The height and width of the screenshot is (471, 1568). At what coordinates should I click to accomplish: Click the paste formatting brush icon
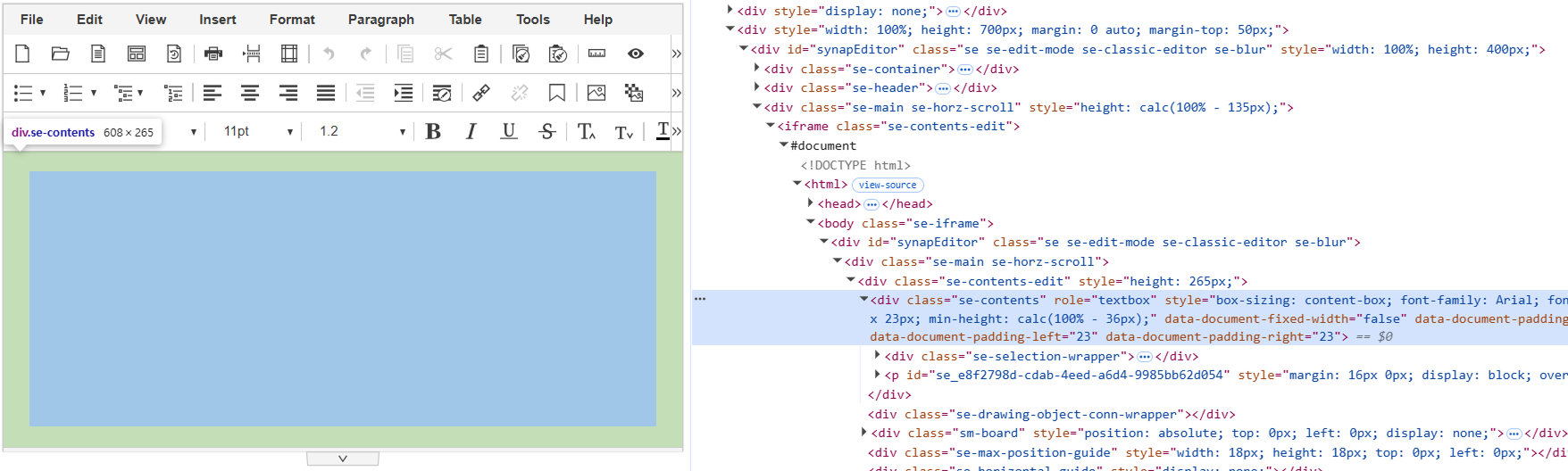(x=558, y=54)
